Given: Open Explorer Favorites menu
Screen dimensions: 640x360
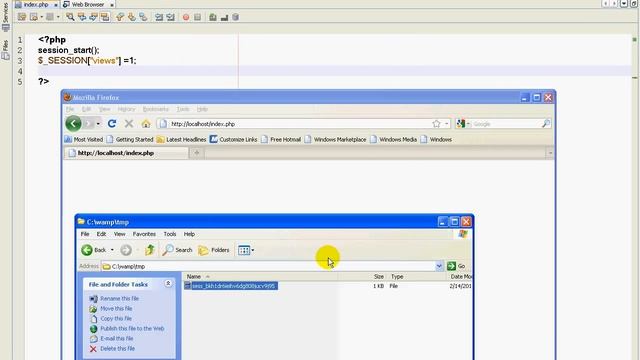Looking at the screenshot, I should tap(144, 234).
